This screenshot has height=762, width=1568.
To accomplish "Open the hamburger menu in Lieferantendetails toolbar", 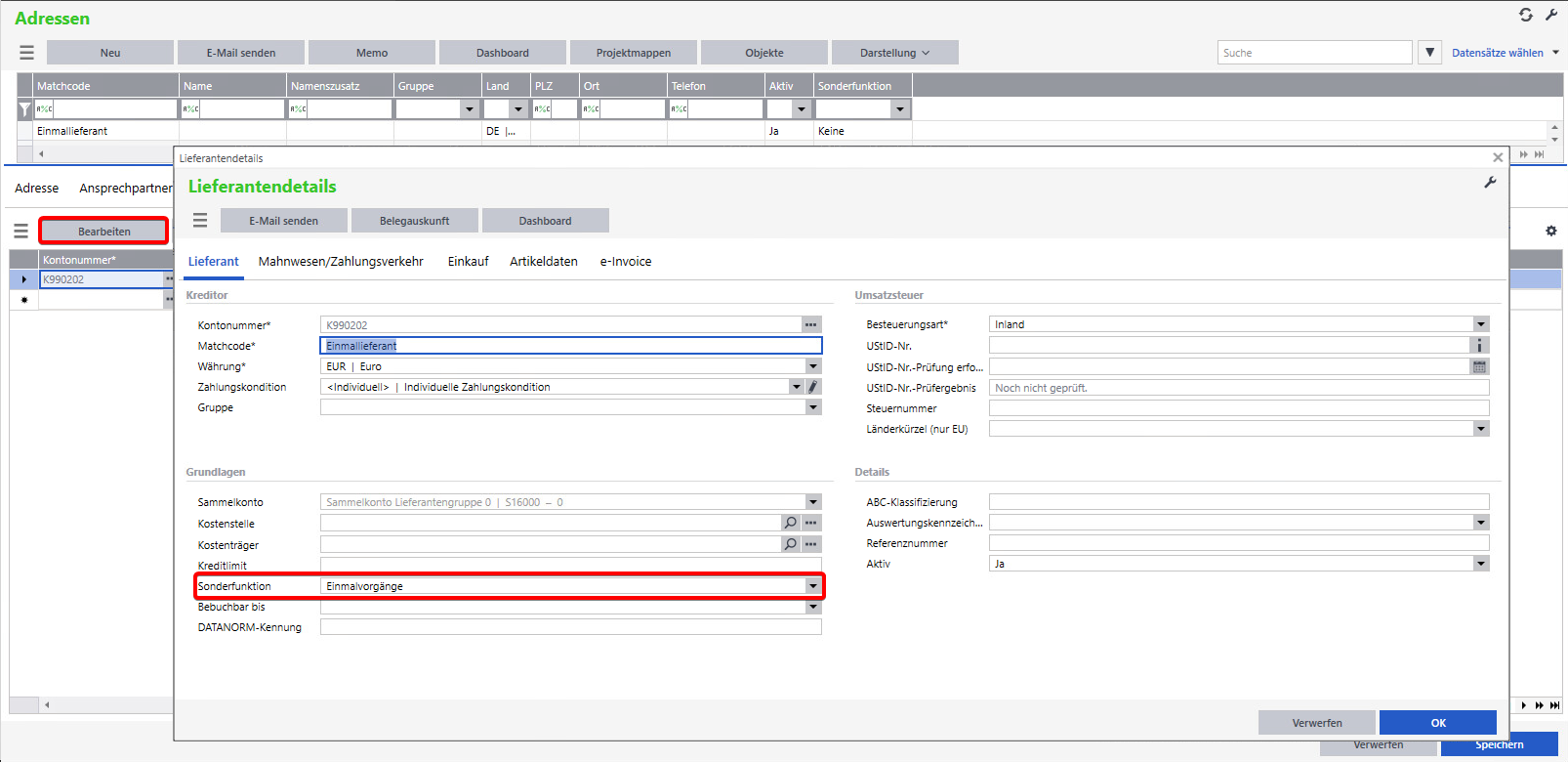I will coord(200,221).
